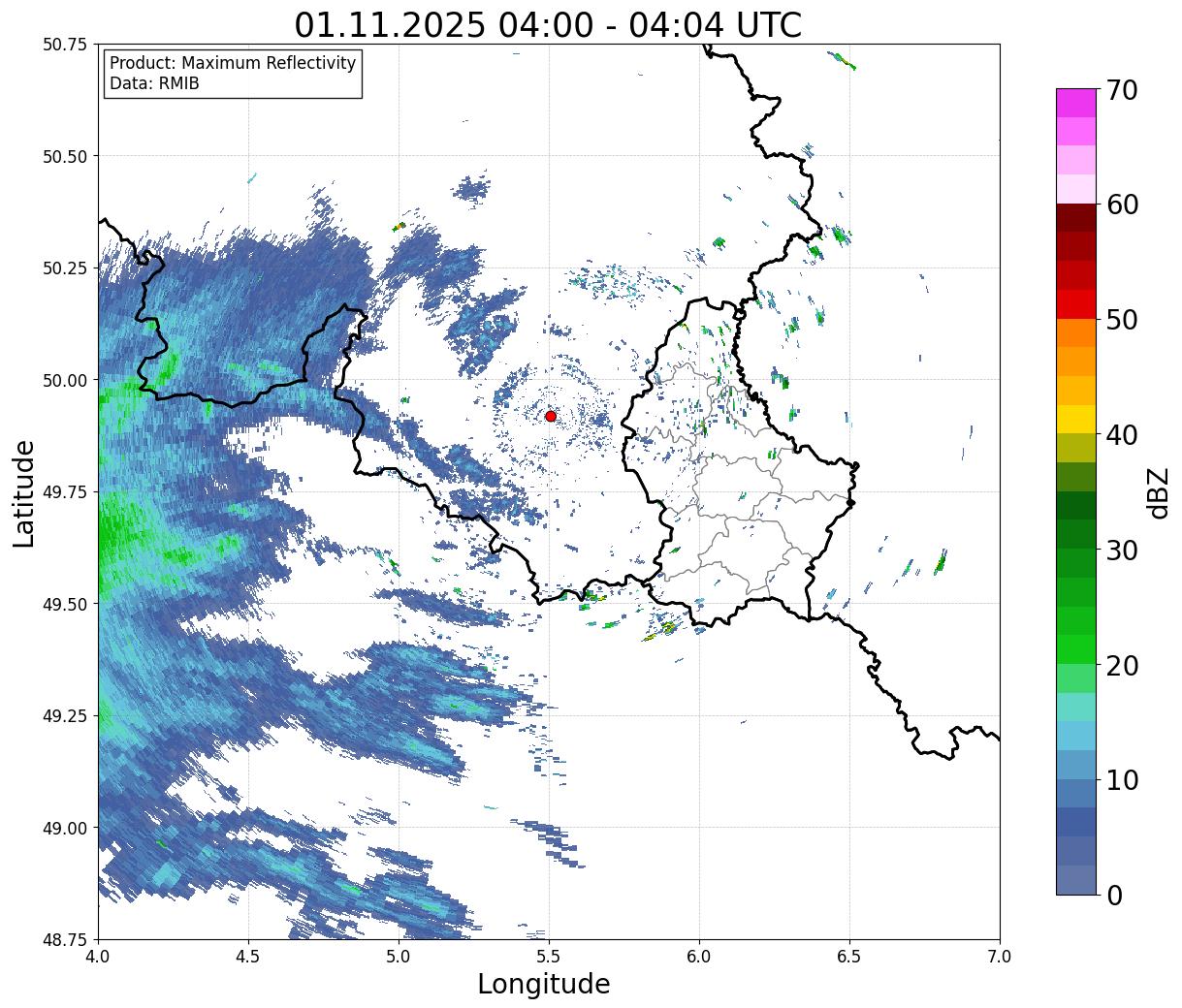This screenshot has height=1008, width=1182.
Task: Click the latitude tick label 49.50
Action: pyautogui.click(x=65, y=604)
